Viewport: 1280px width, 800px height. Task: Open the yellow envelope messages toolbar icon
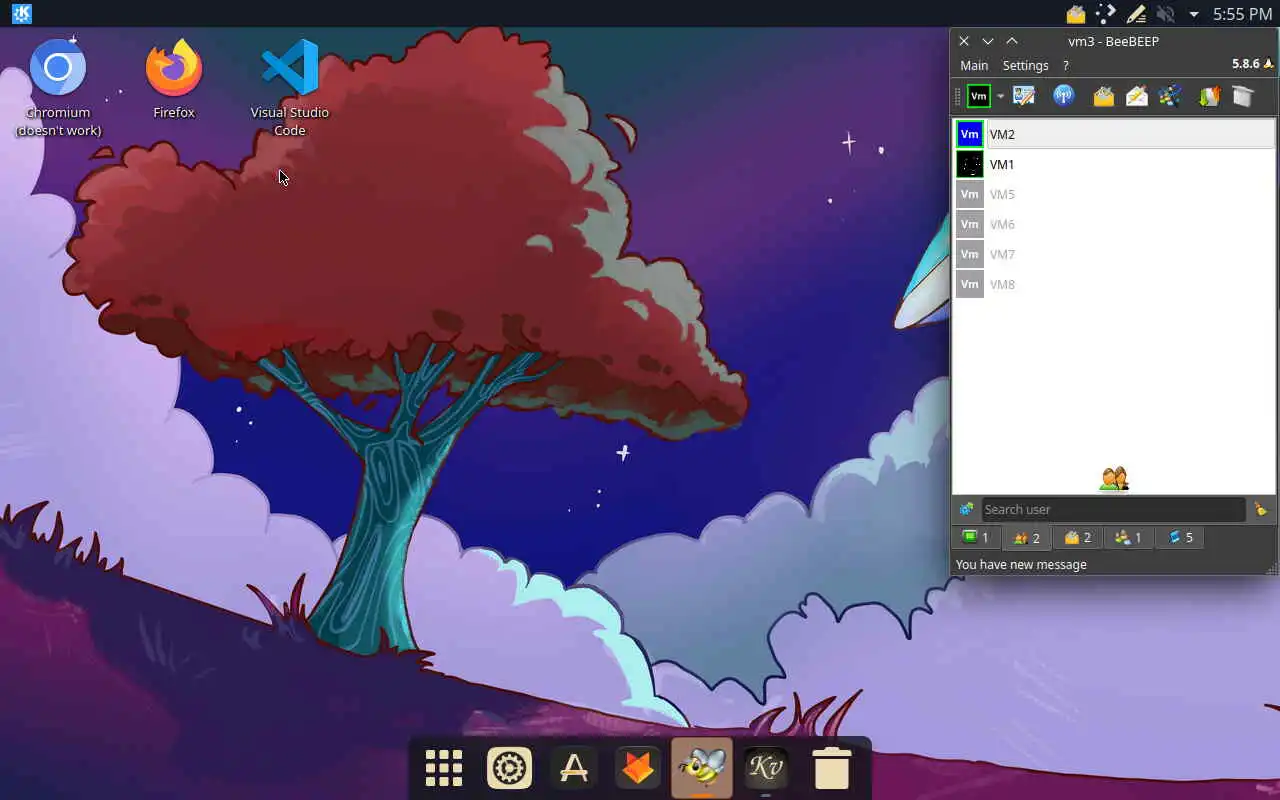tap(1104, 96)
